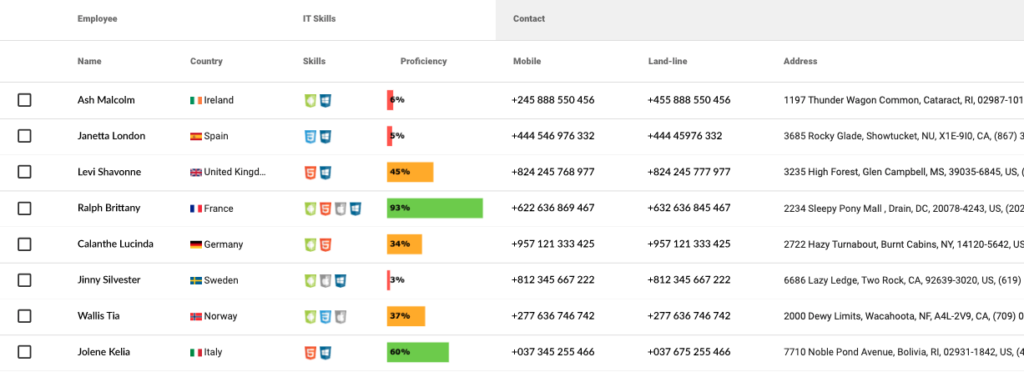1024x372 pixels.
Task: Click the HTML5 skill icon in Jolene Kelia's row
Action: [x=311, y=352]
